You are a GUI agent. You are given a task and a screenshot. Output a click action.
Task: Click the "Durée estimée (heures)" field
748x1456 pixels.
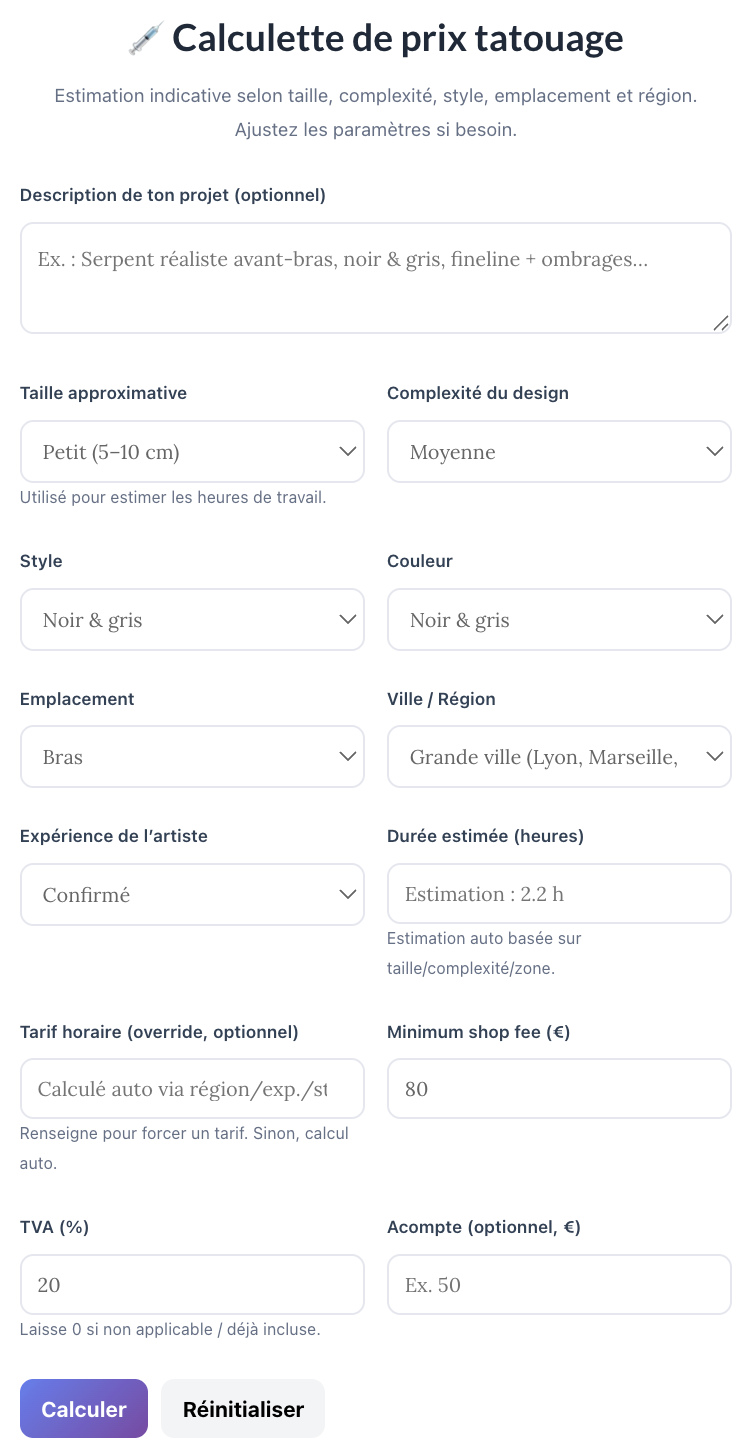(559, 893)
